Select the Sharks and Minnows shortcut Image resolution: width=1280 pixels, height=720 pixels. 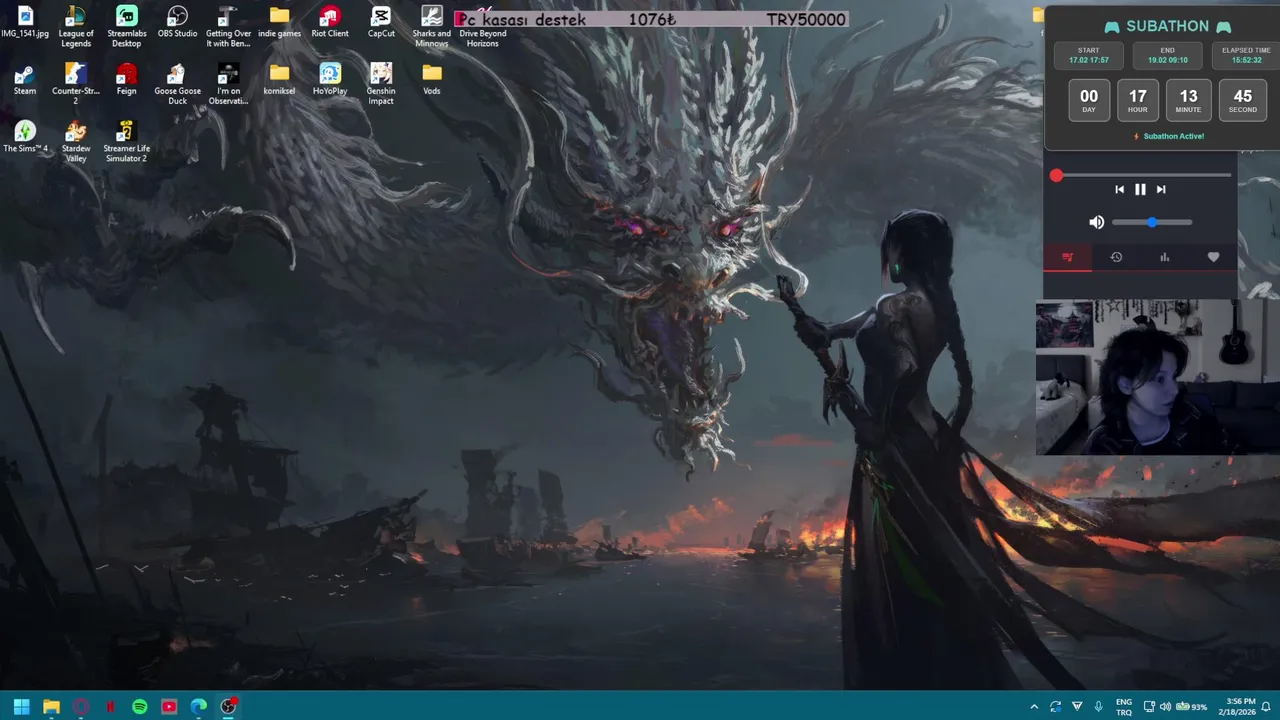(432, 26)
